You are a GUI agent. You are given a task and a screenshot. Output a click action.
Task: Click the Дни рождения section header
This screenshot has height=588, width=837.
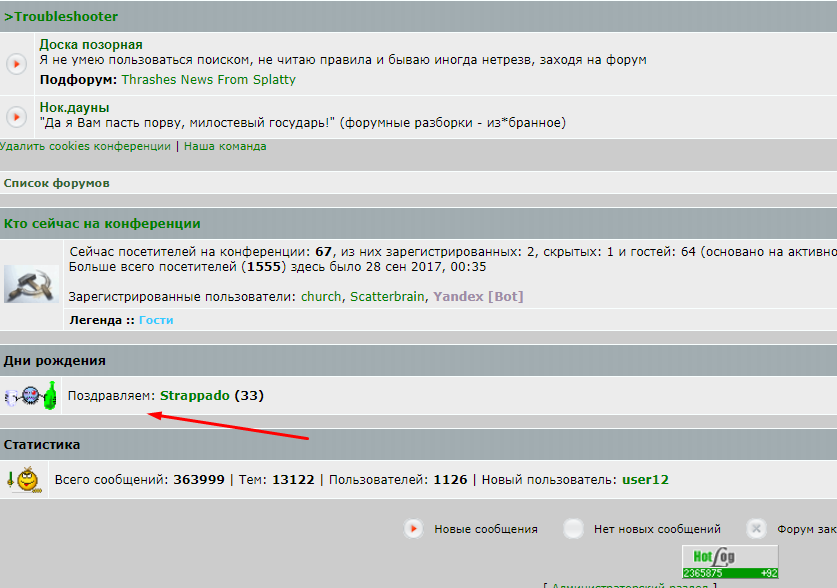point(54,361)
